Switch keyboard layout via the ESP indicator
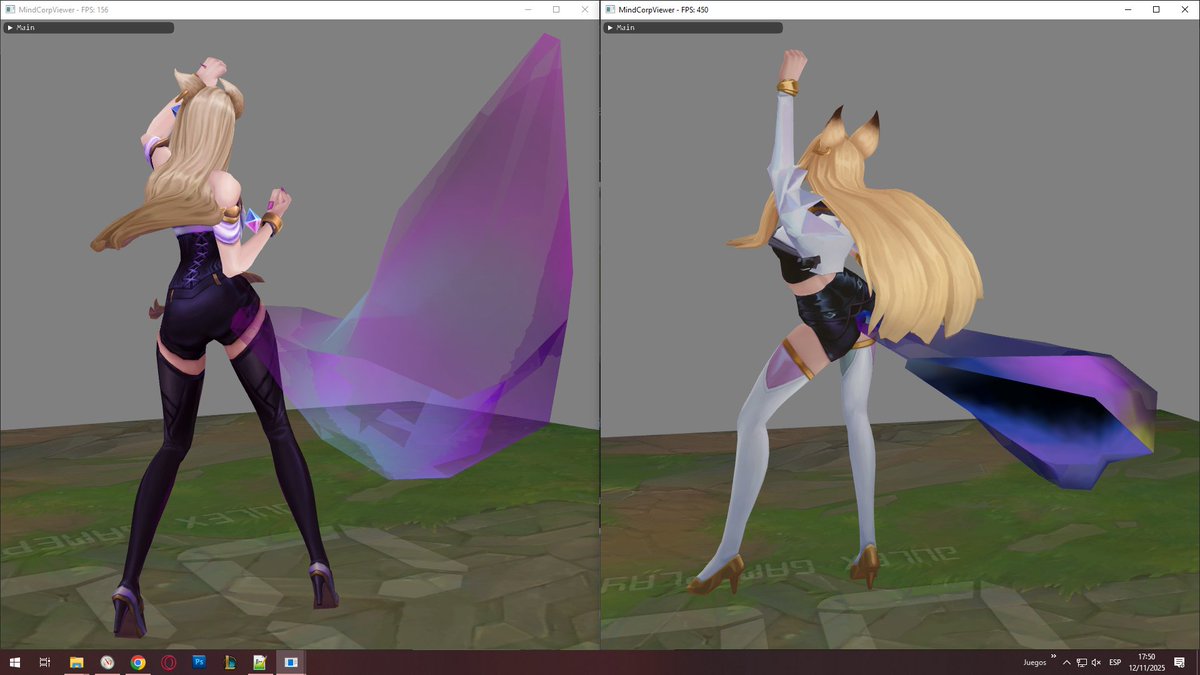 coord(1115,662)
